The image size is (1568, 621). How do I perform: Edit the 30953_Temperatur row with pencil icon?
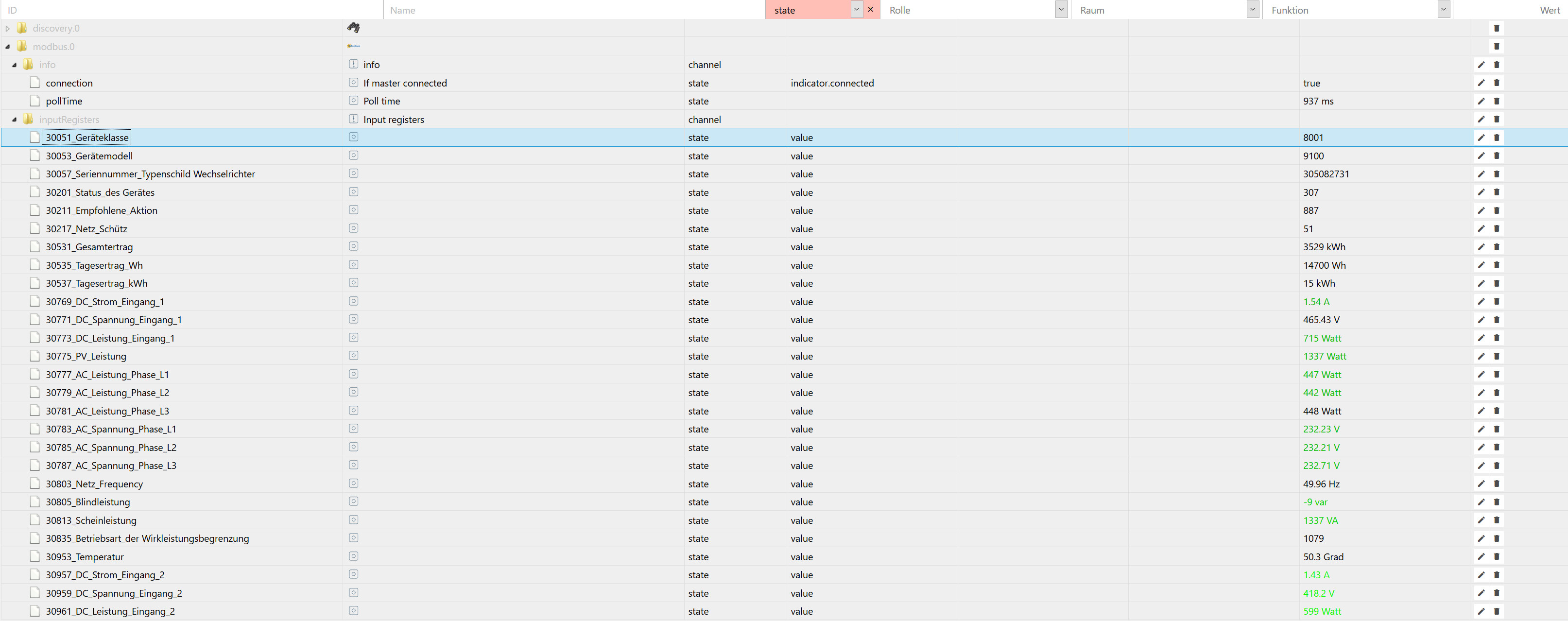[x=1481, y=556]
